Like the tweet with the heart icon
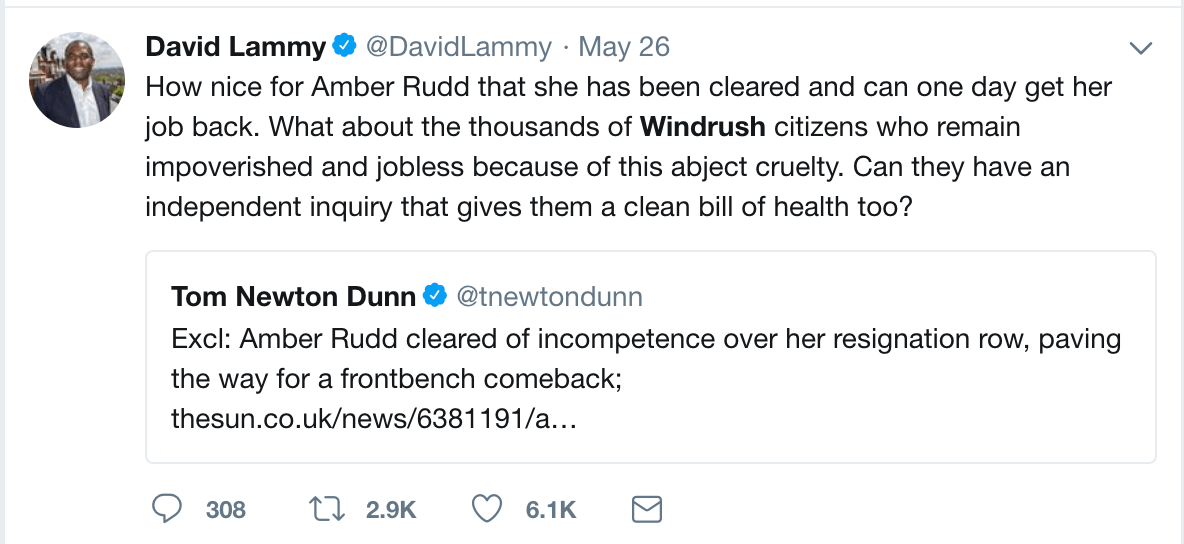Image resolution: width=1184 pixels, height=544 pixels. [x=487, y=510]
